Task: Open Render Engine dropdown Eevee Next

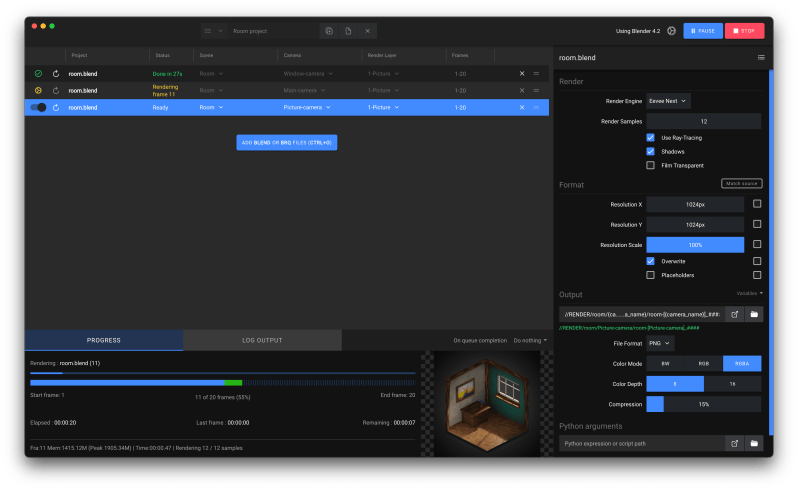Action: 668,101
